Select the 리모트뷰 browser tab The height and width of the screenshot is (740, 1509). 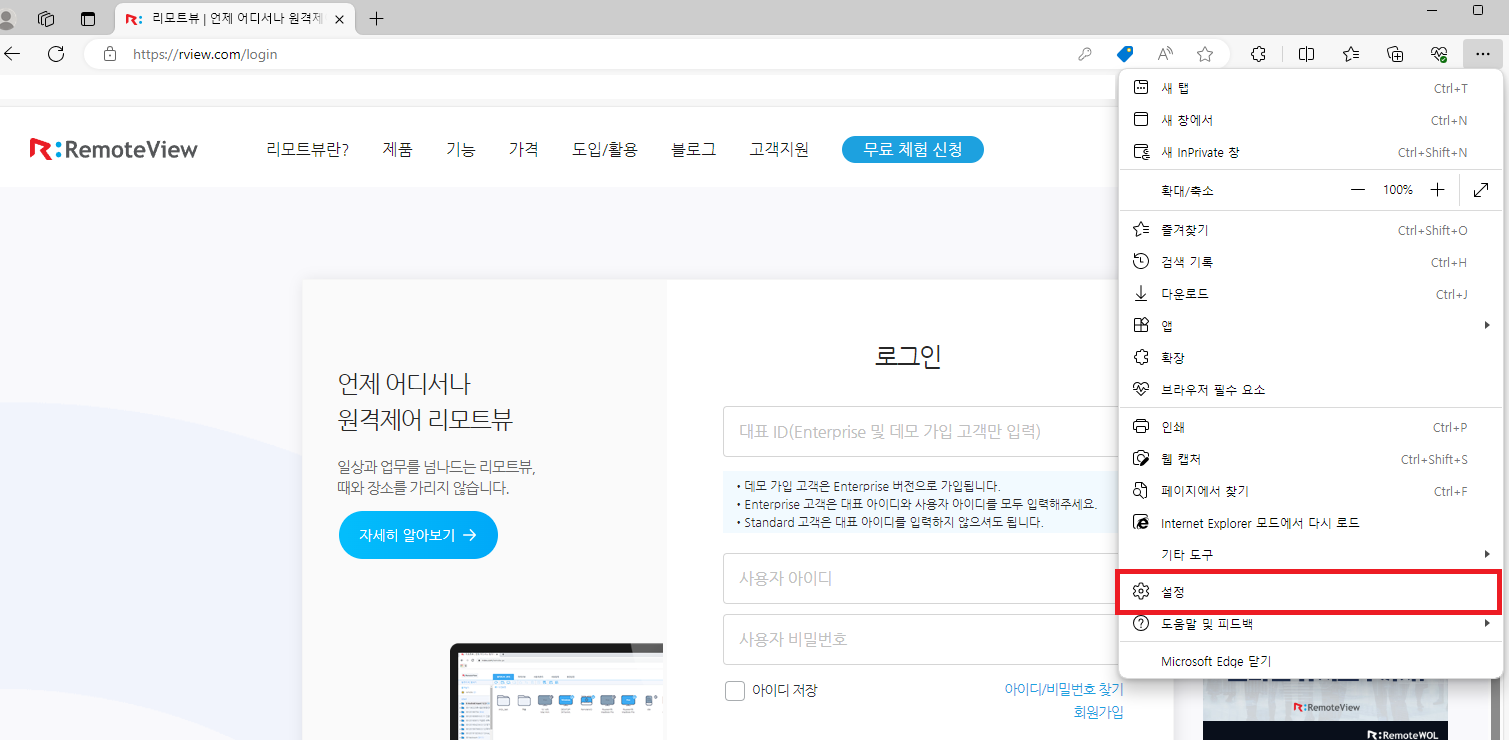[x=235, y=18]
